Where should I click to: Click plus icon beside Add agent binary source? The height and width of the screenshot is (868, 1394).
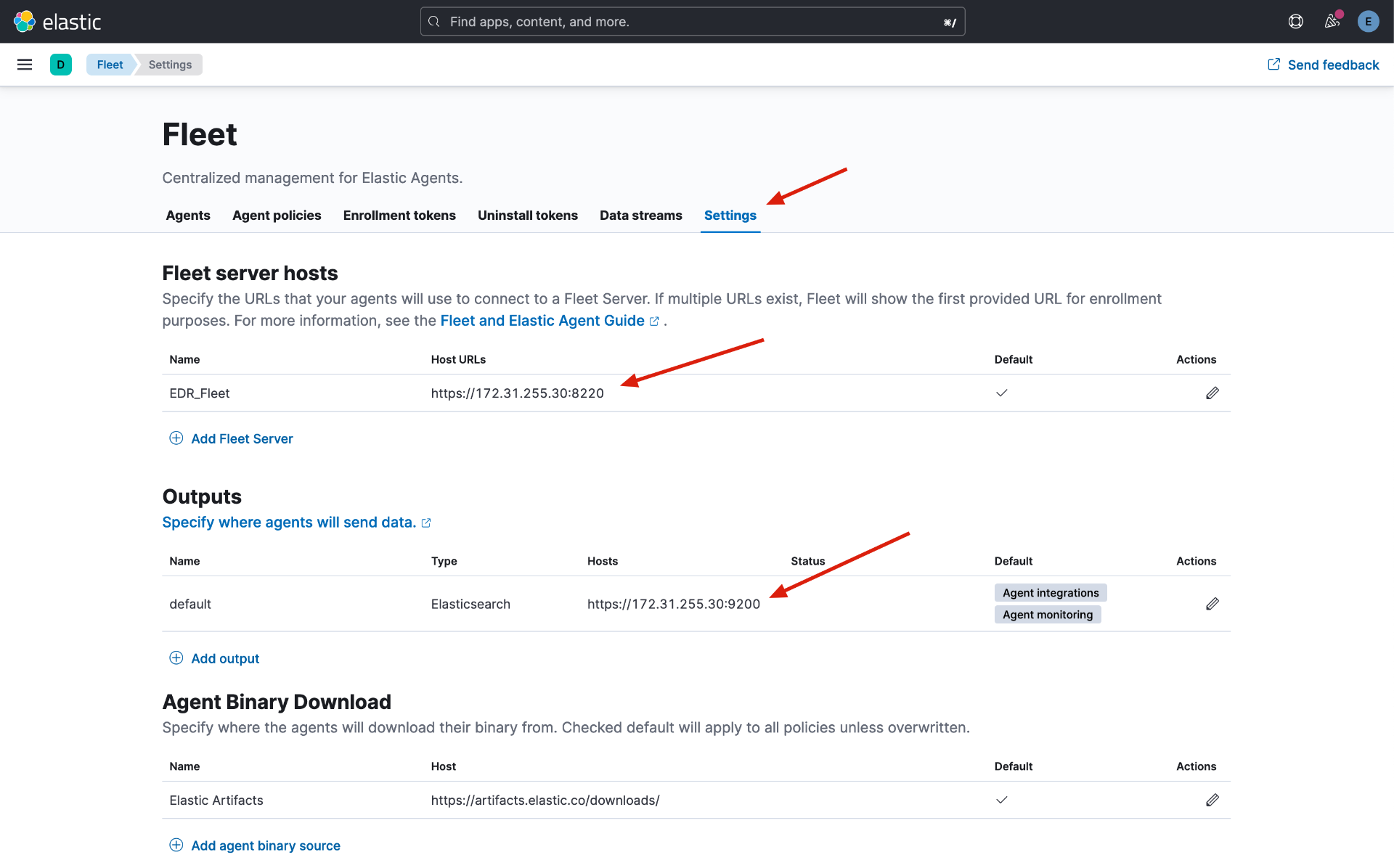176,846
